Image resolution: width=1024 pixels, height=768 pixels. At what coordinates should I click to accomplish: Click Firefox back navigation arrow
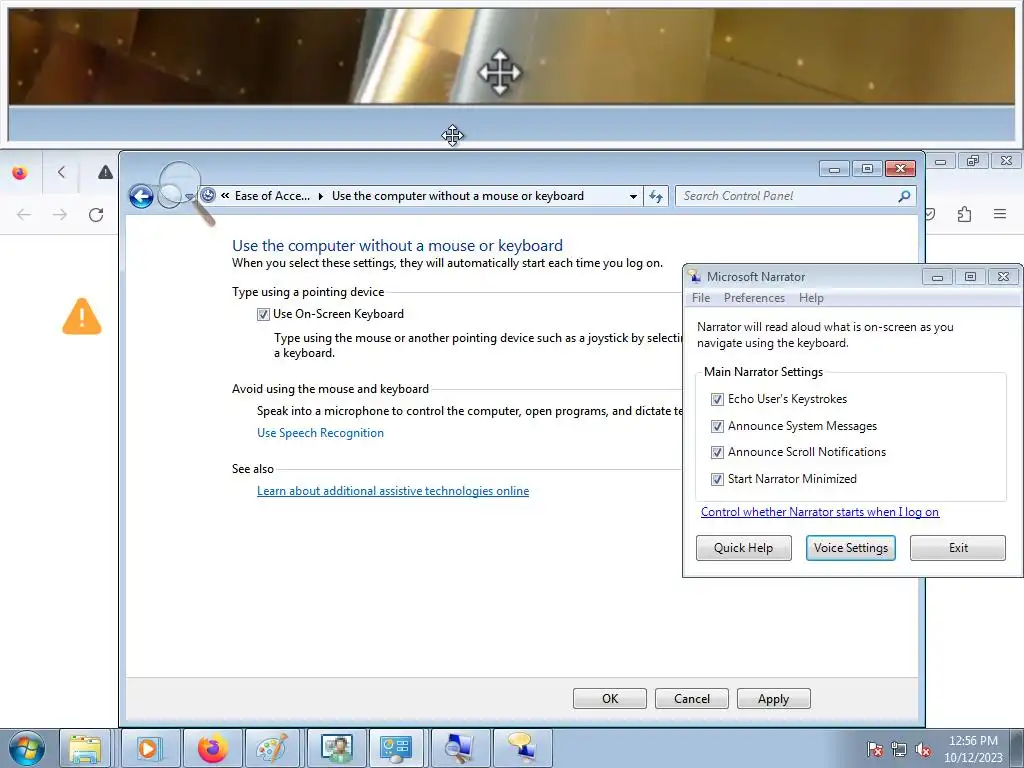[24, 214]
